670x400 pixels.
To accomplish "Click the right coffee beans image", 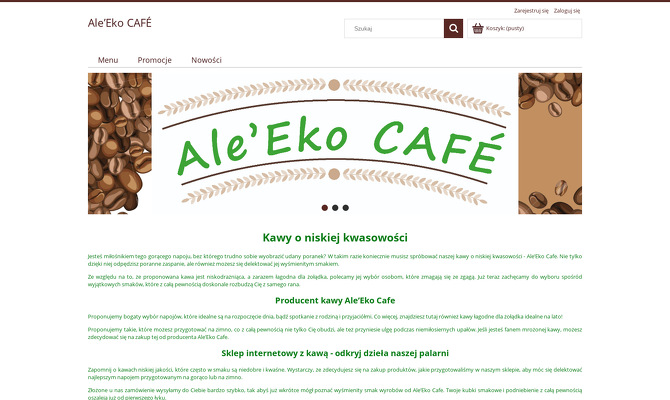I will click(550, 143).
